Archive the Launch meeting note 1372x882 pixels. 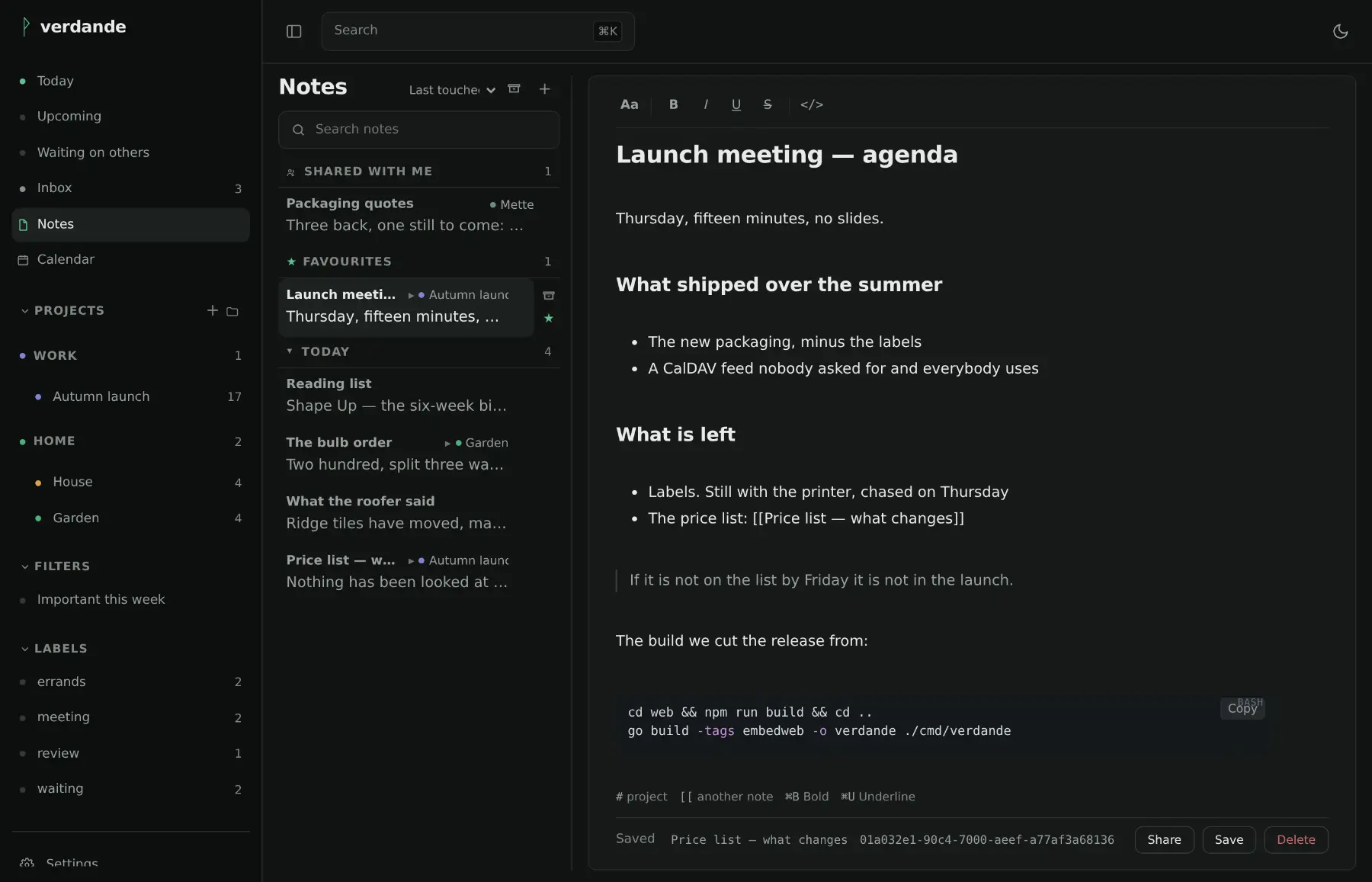pyautogui.click(x=548, y=295)
